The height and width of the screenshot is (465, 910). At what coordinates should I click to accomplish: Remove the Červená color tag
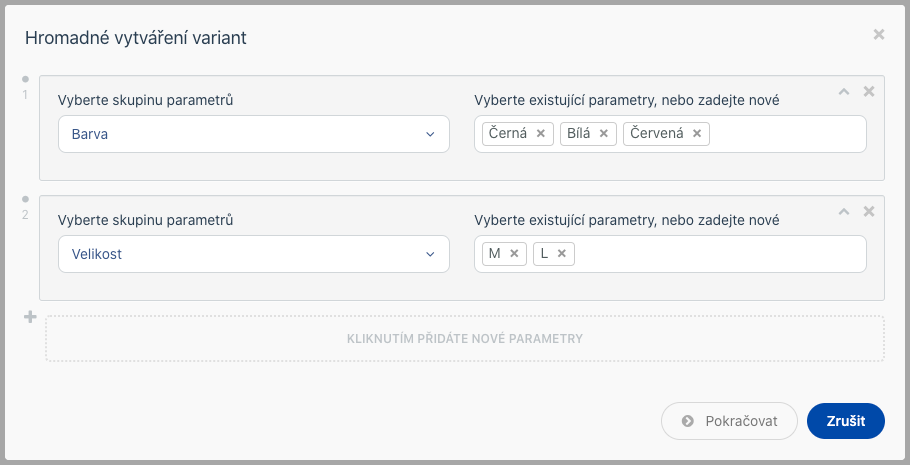(696, 134)
